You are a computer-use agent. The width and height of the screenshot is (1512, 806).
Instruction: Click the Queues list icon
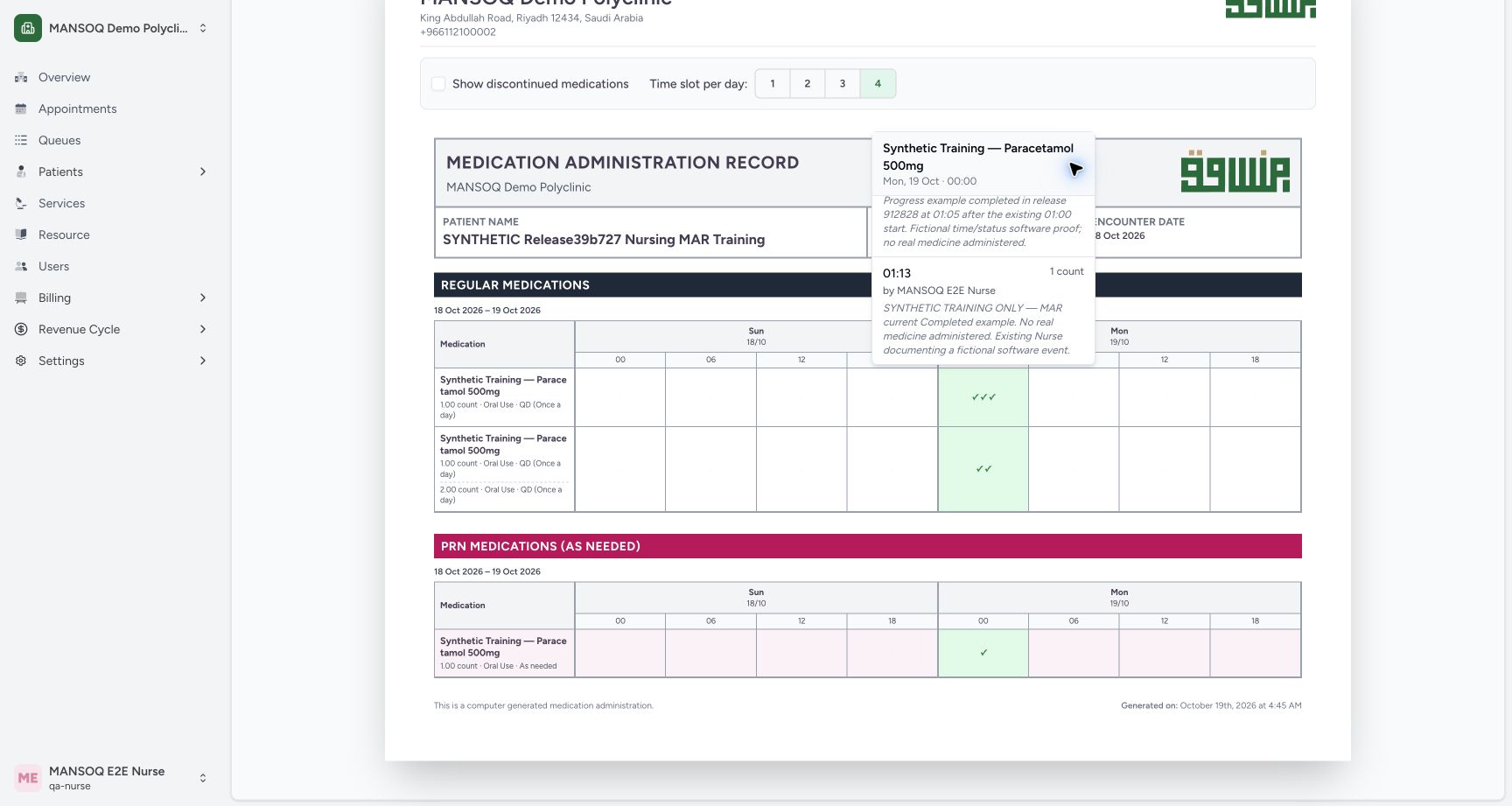click(21, 140)
